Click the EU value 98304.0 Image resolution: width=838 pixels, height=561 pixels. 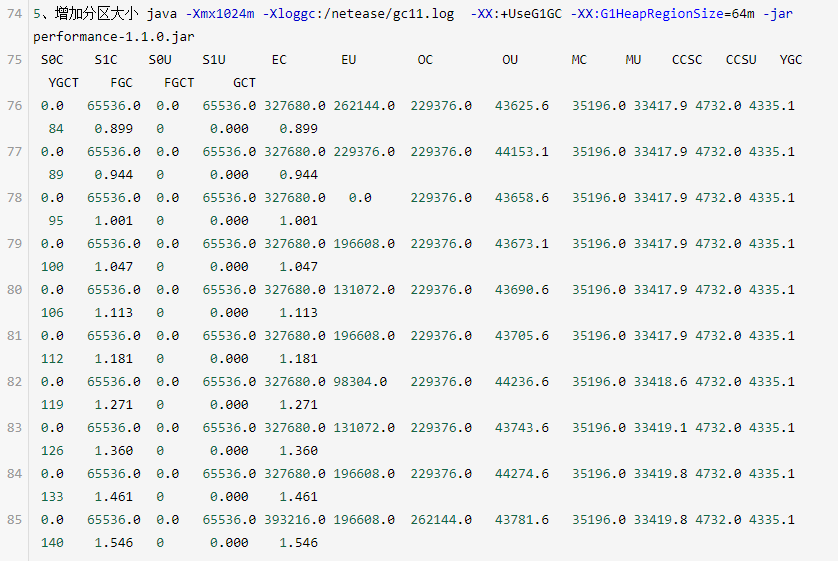pos(360,381)
